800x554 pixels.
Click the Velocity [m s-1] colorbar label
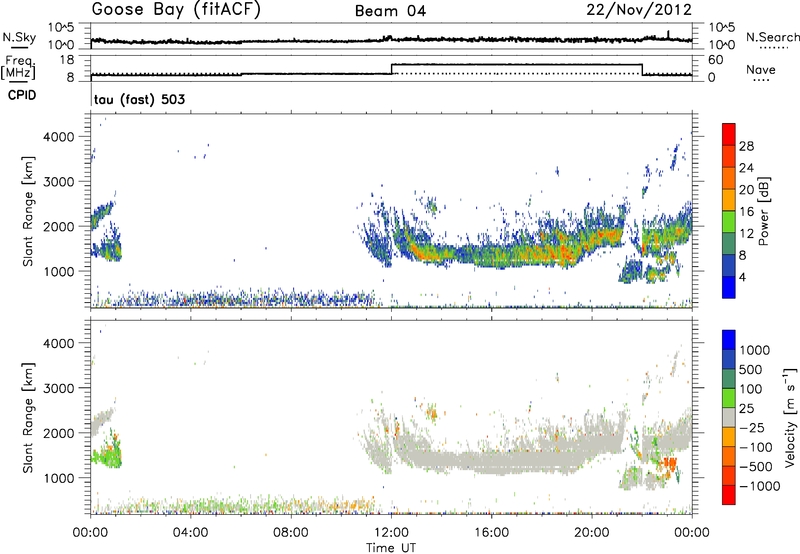pyautogui.click(x=789, y=417)
